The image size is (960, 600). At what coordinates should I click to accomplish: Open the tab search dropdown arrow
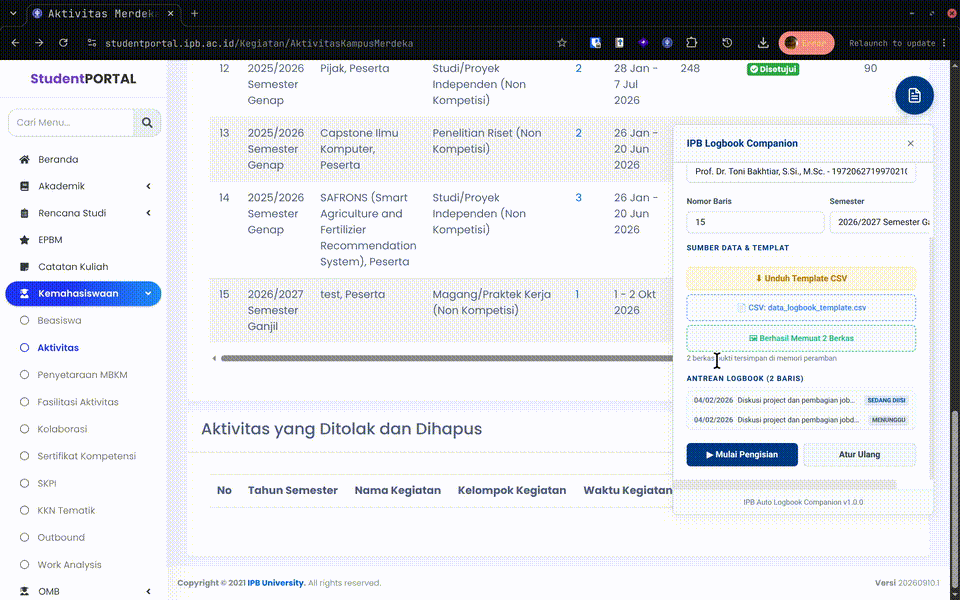13,13
